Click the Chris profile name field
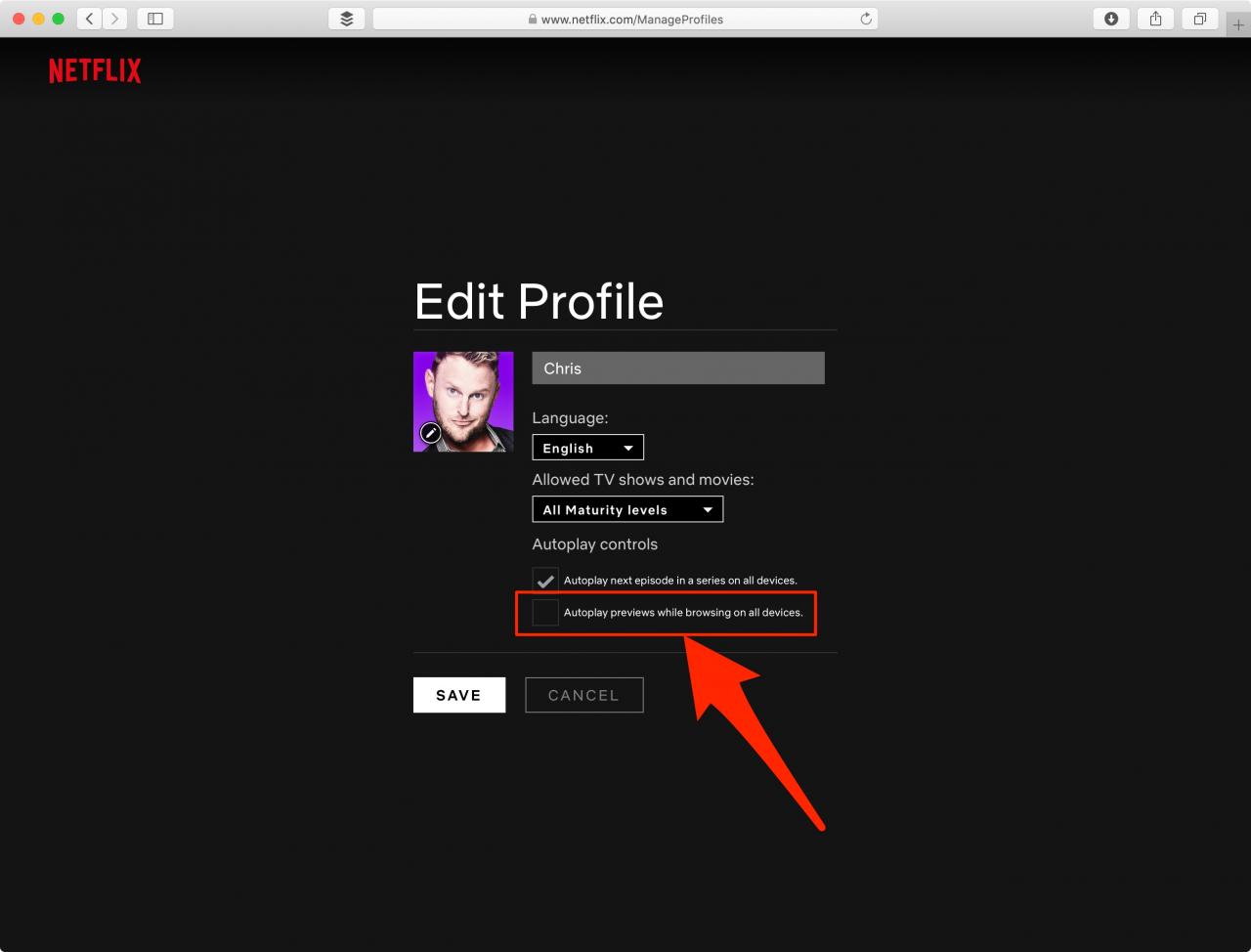1251x952 pixels. [678, 368]
